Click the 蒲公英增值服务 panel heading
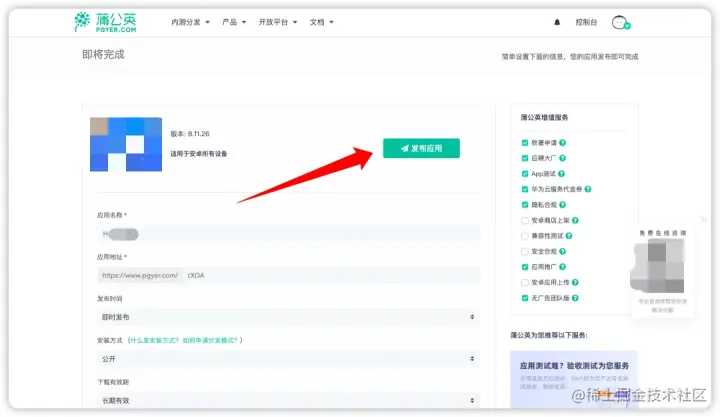Screen dimensions: 720x417 [544, 118]
